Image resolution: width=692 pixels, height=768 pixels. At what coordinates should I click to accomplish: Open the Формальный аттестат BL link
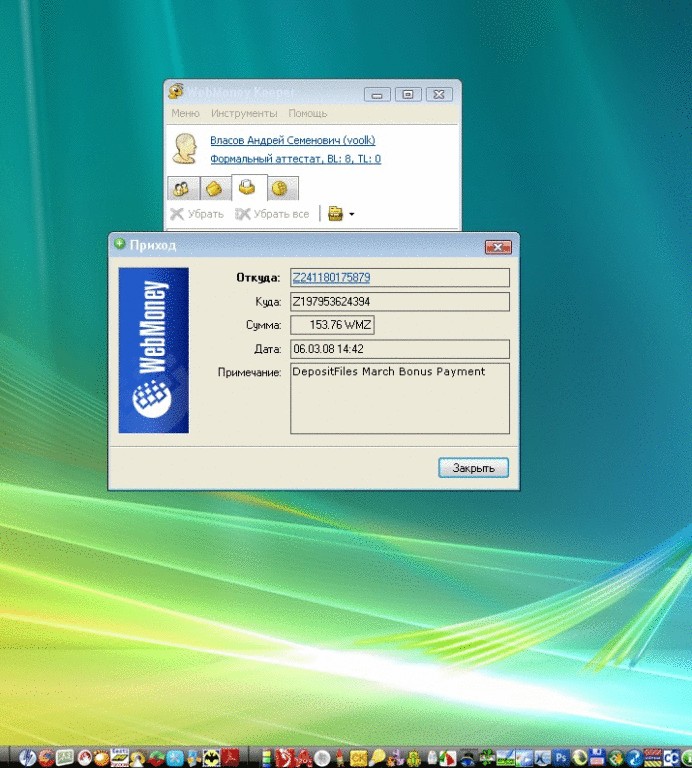tap(295, 159)
